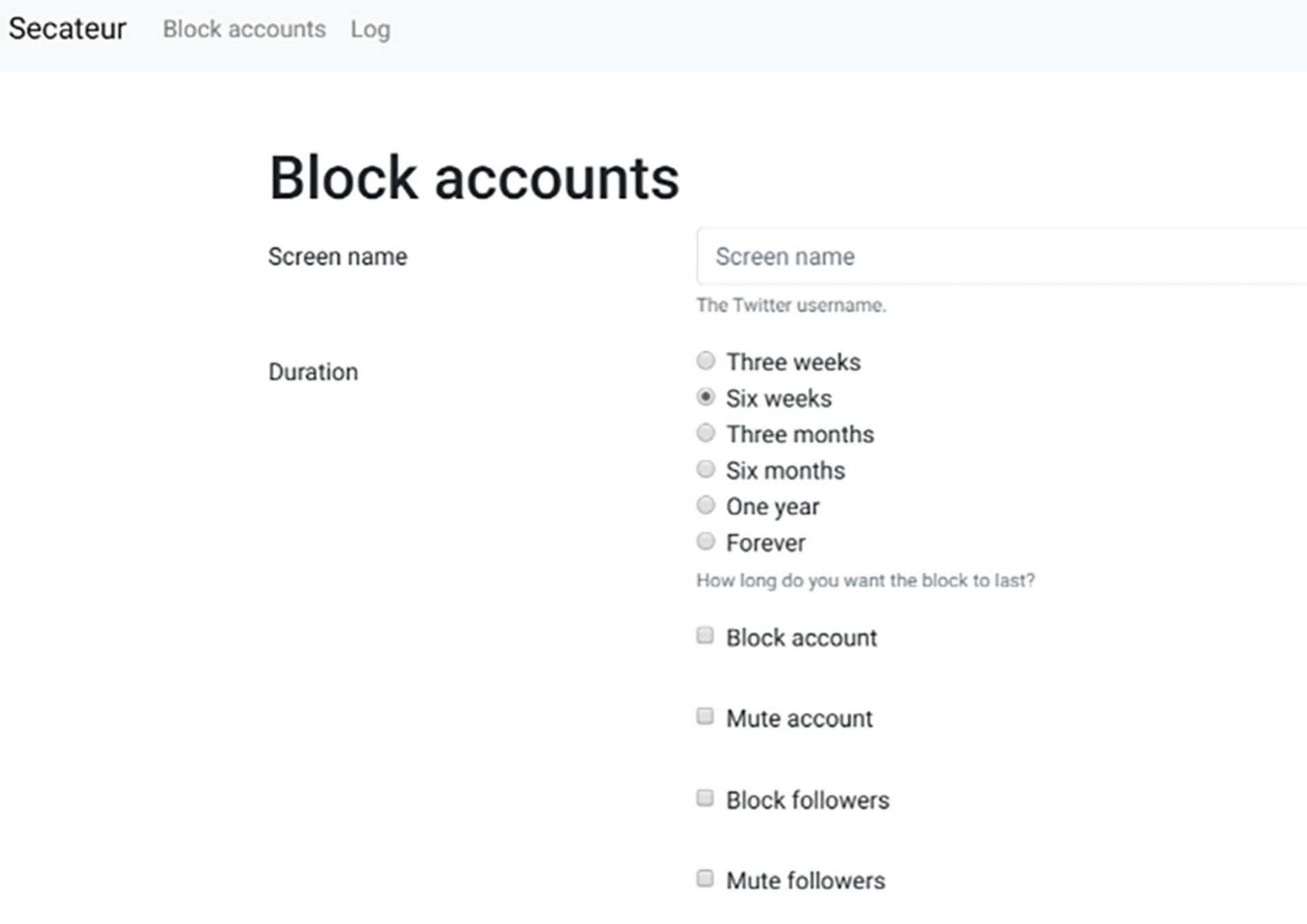Open the Block accounts nav item

point(244,29)
